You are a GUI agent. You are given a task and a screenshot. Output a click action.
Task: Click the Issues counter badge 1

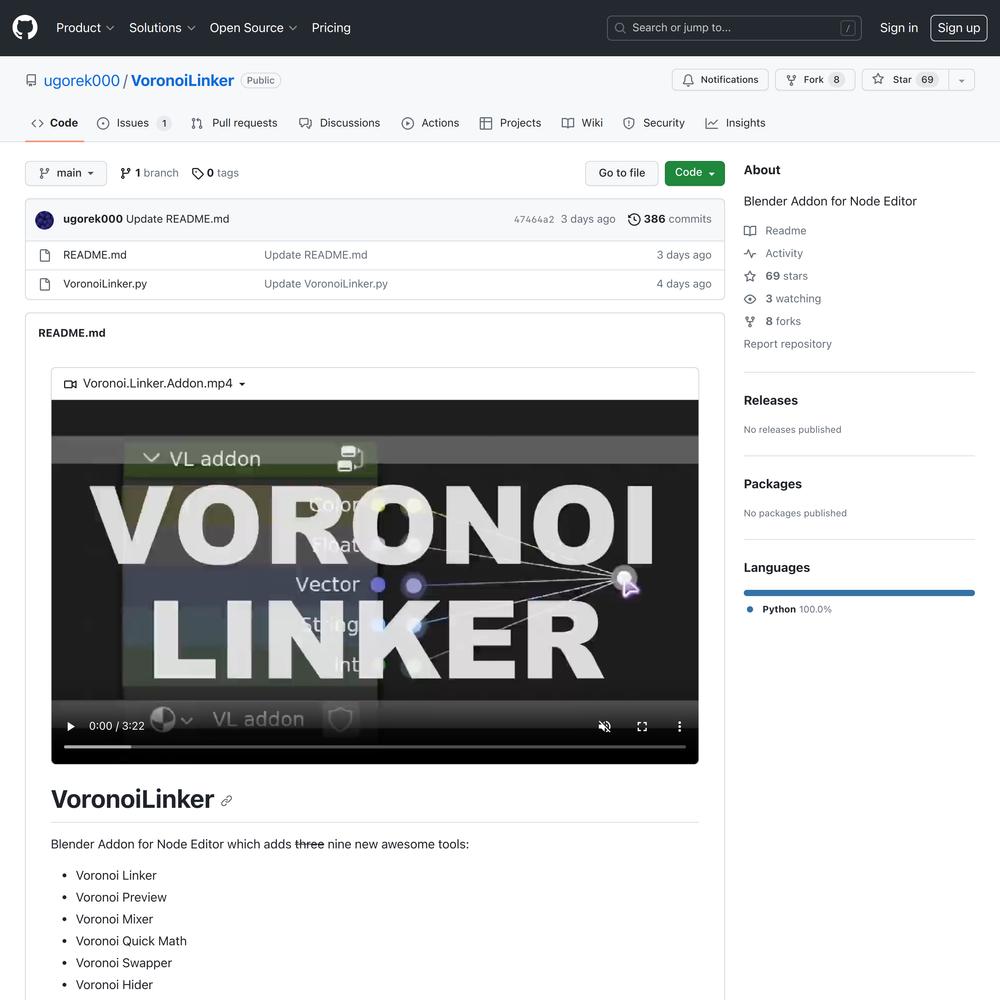point(164,124)
